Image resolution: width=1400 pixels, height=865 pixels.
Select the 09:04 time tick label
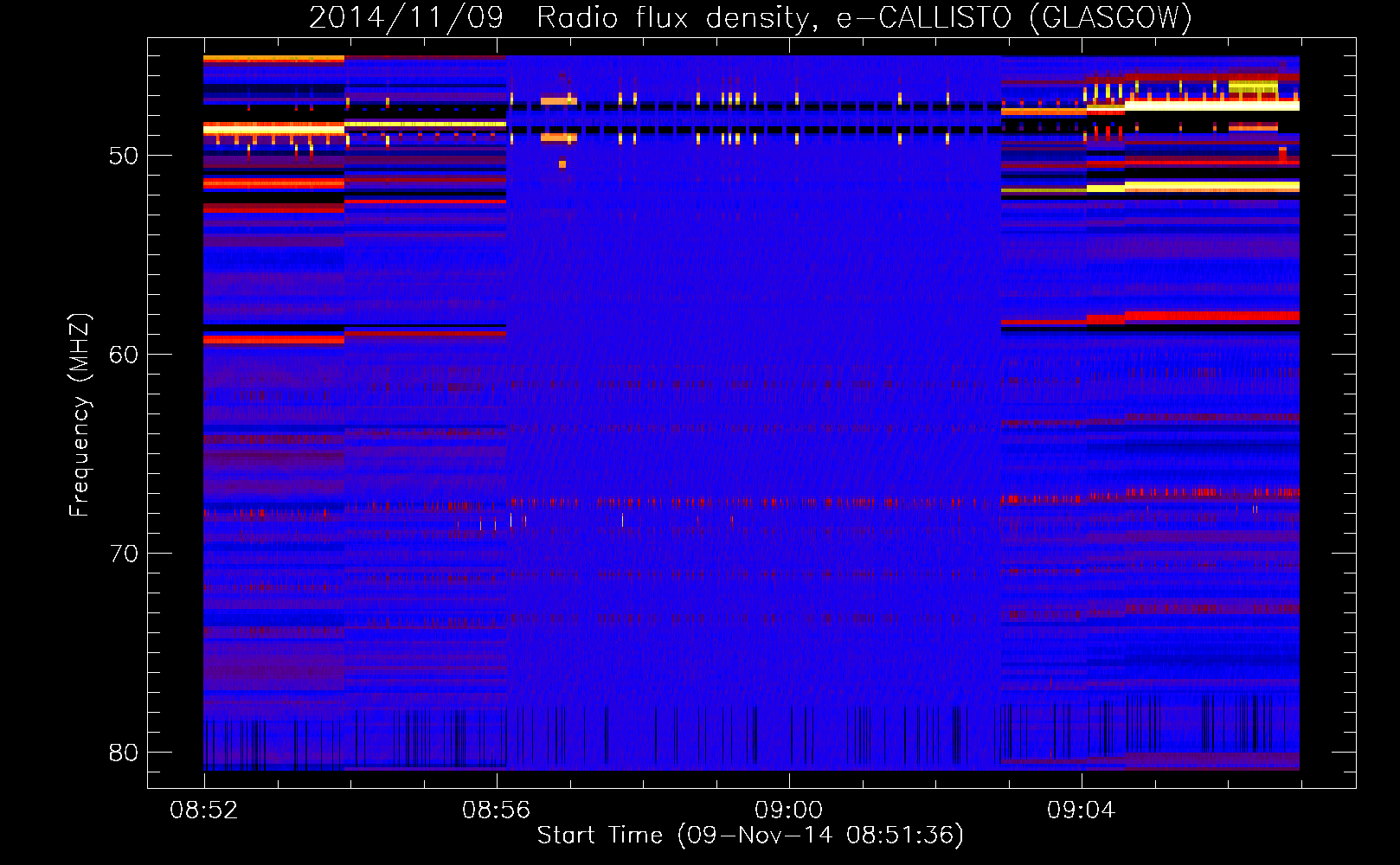coord(1082,811)
